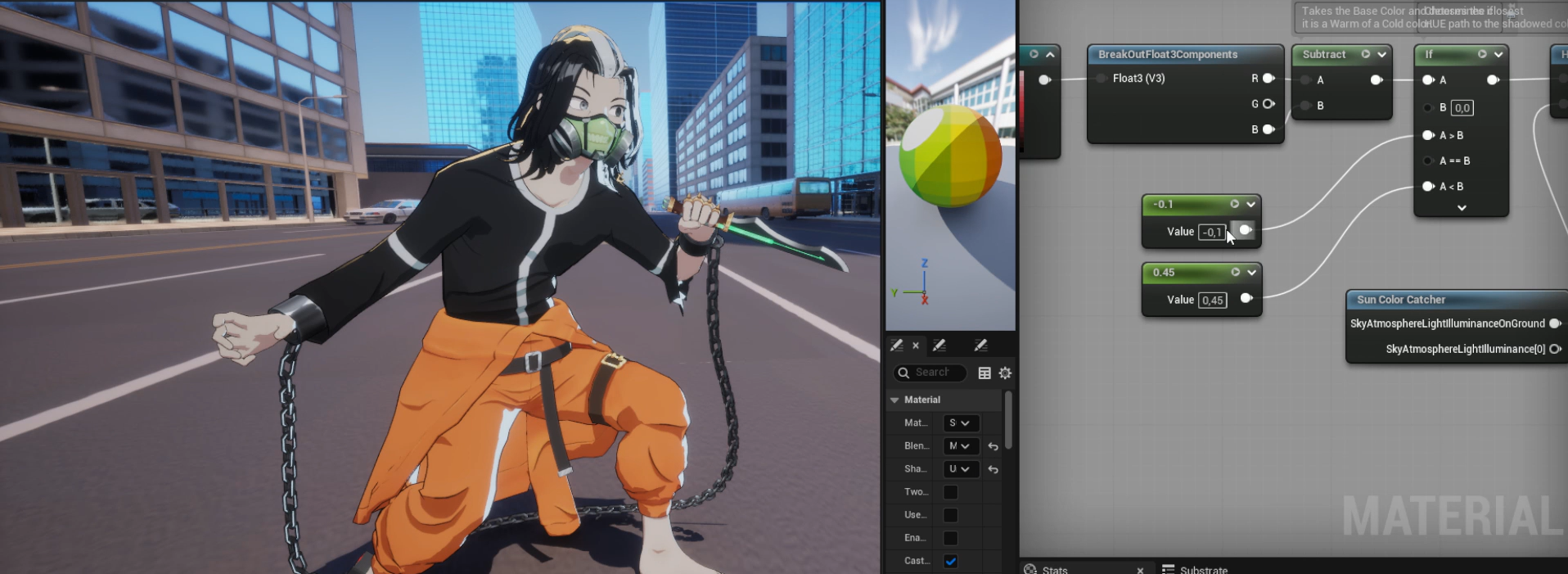Open the Substrate tab
Screen dimensions: 1568x574
1203,569
